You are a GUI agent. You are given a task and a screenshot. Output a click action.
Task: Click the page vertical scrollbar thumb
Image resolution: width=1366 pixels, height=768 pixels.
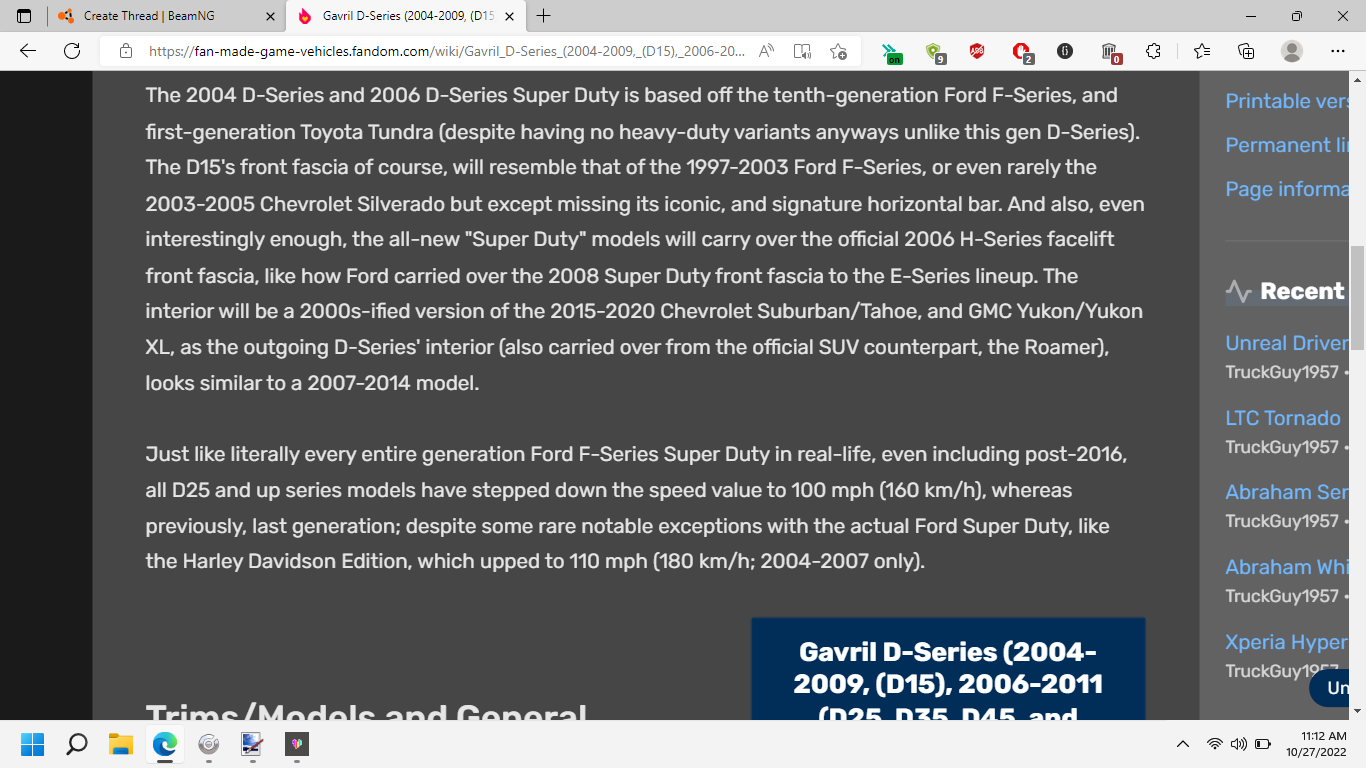[x=1357, y=297]
